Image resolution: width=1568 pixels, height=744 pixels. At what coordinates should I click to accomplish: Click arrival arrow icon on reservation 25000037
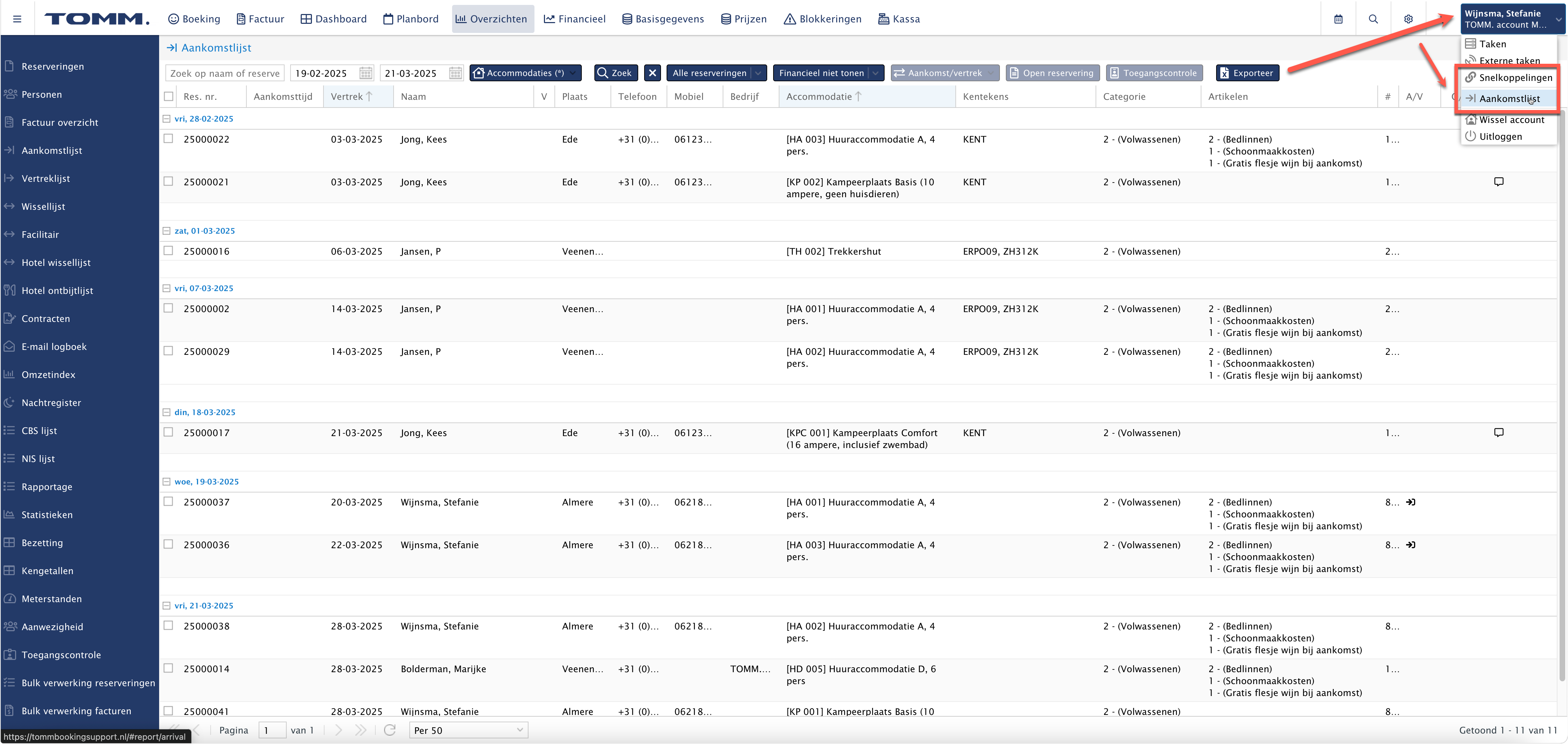1411,502
